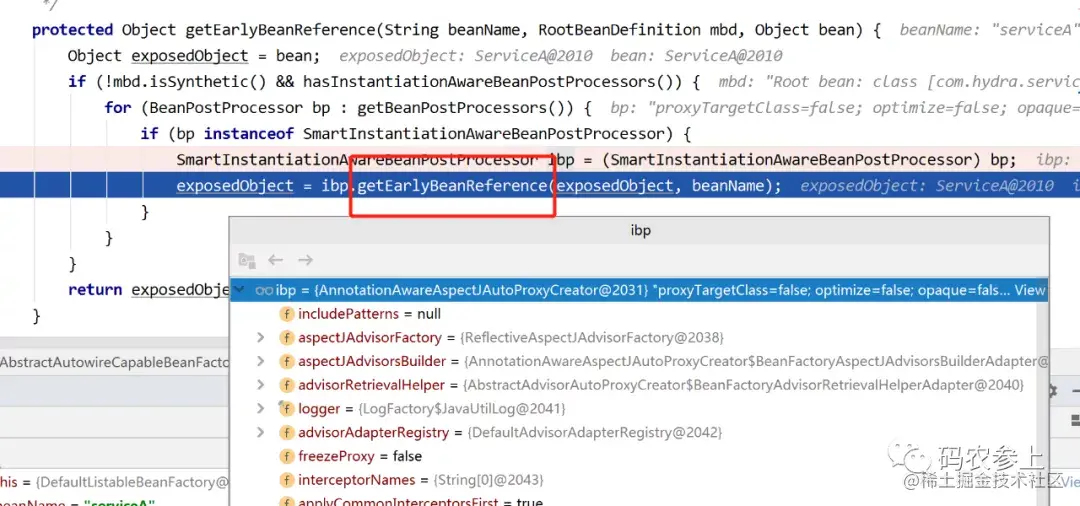Click the LogFactory$JavaUtilLog@2041 value
The width and height of the screenshot is (1080, 506).
[461, 409]
